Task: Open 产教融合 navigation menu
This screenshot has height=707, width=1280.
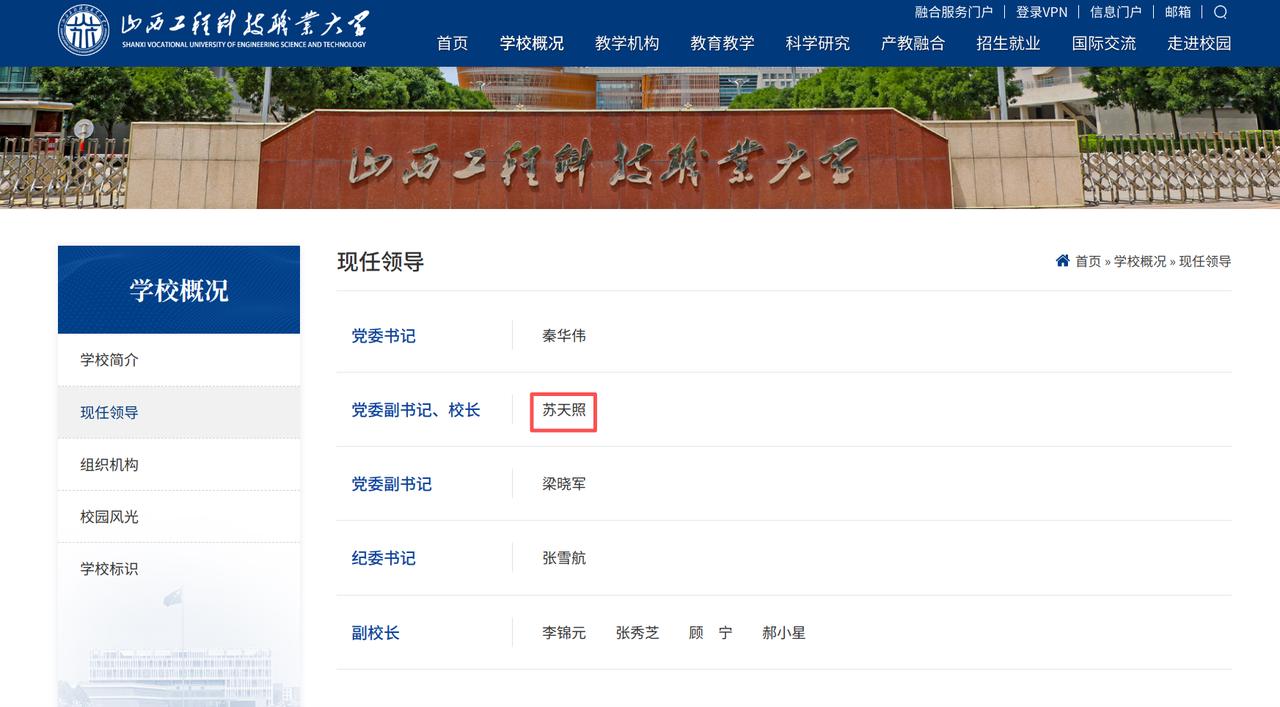Action: tap(912, 43)
